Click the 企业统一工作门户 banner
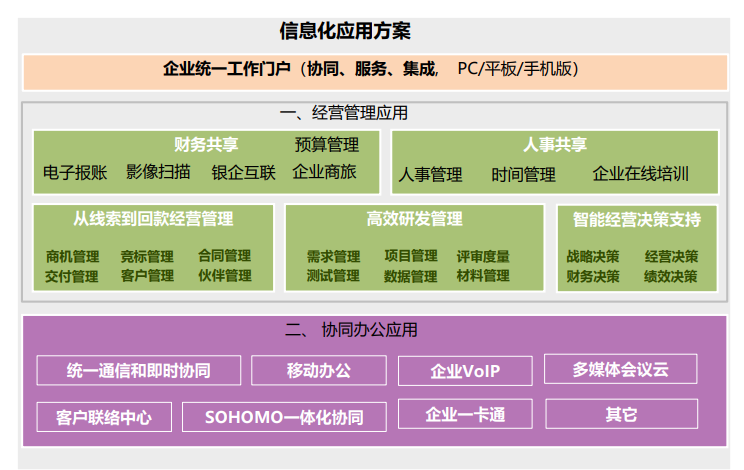 click(x=374, y=70)
